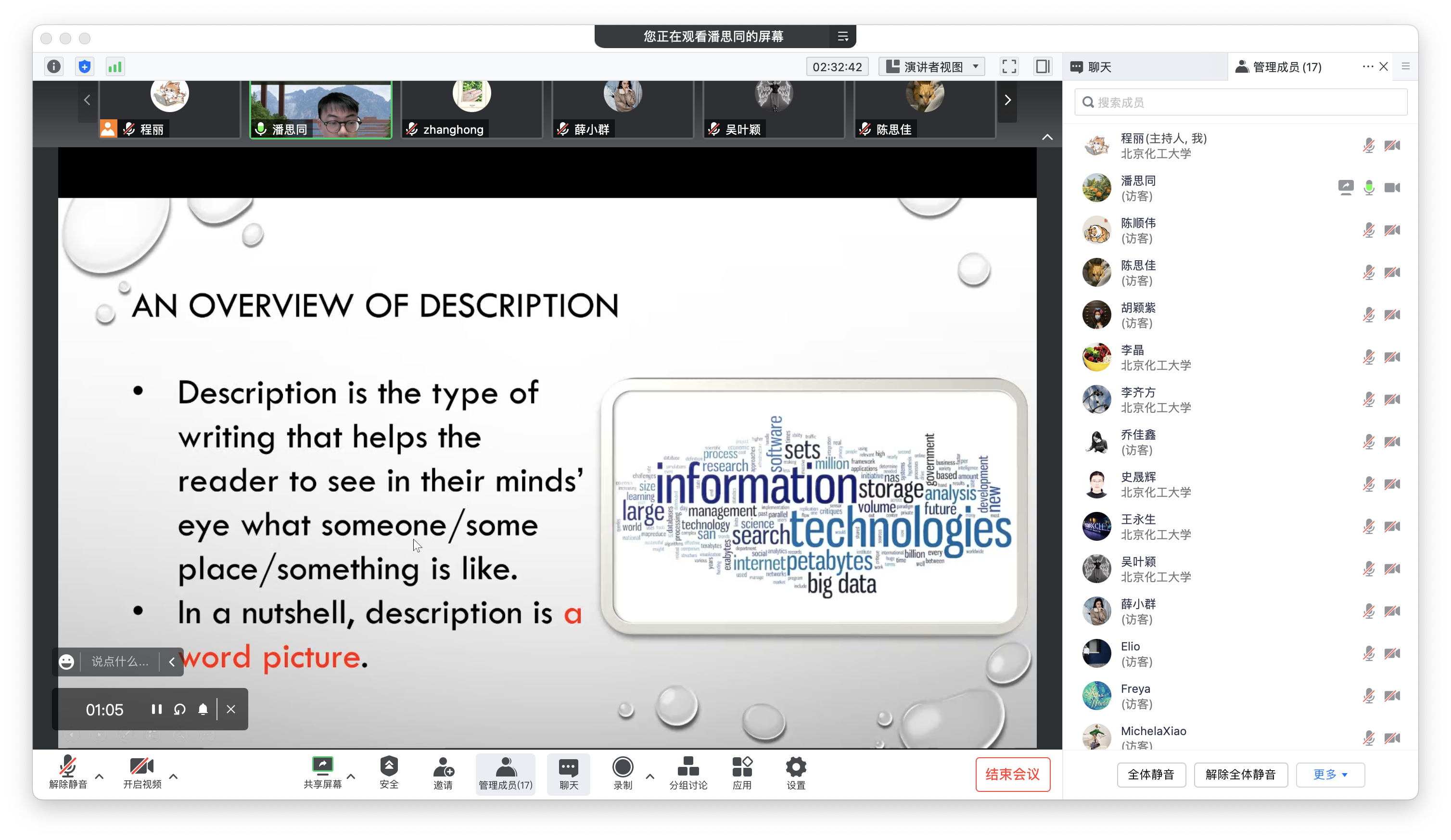The width and height of the screenshot is (1451, 840).
Task: Switch to the 管理成员 (17) tab
Action: 1287,67
